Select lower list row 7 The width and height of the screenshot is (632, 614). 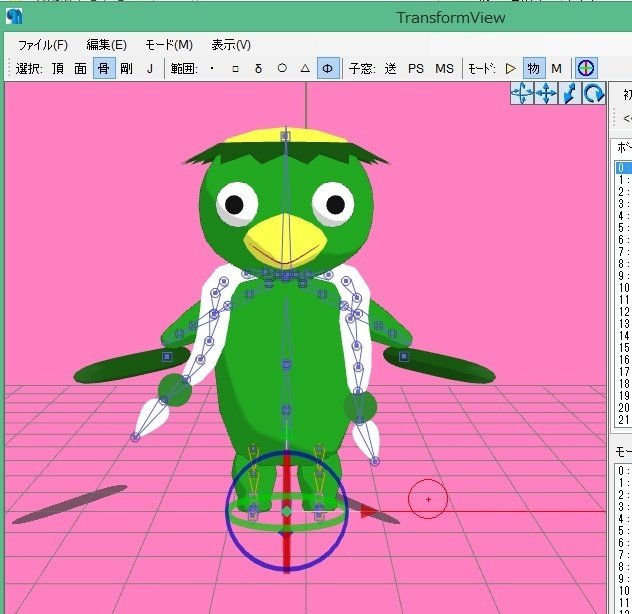624,555
